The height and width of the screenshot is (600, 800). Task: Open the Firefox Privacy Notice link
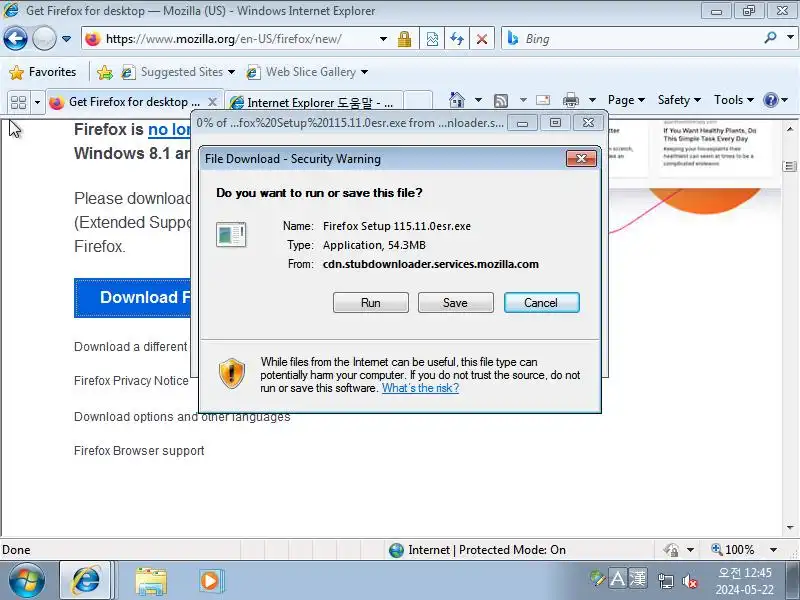[x=131, y=381]
